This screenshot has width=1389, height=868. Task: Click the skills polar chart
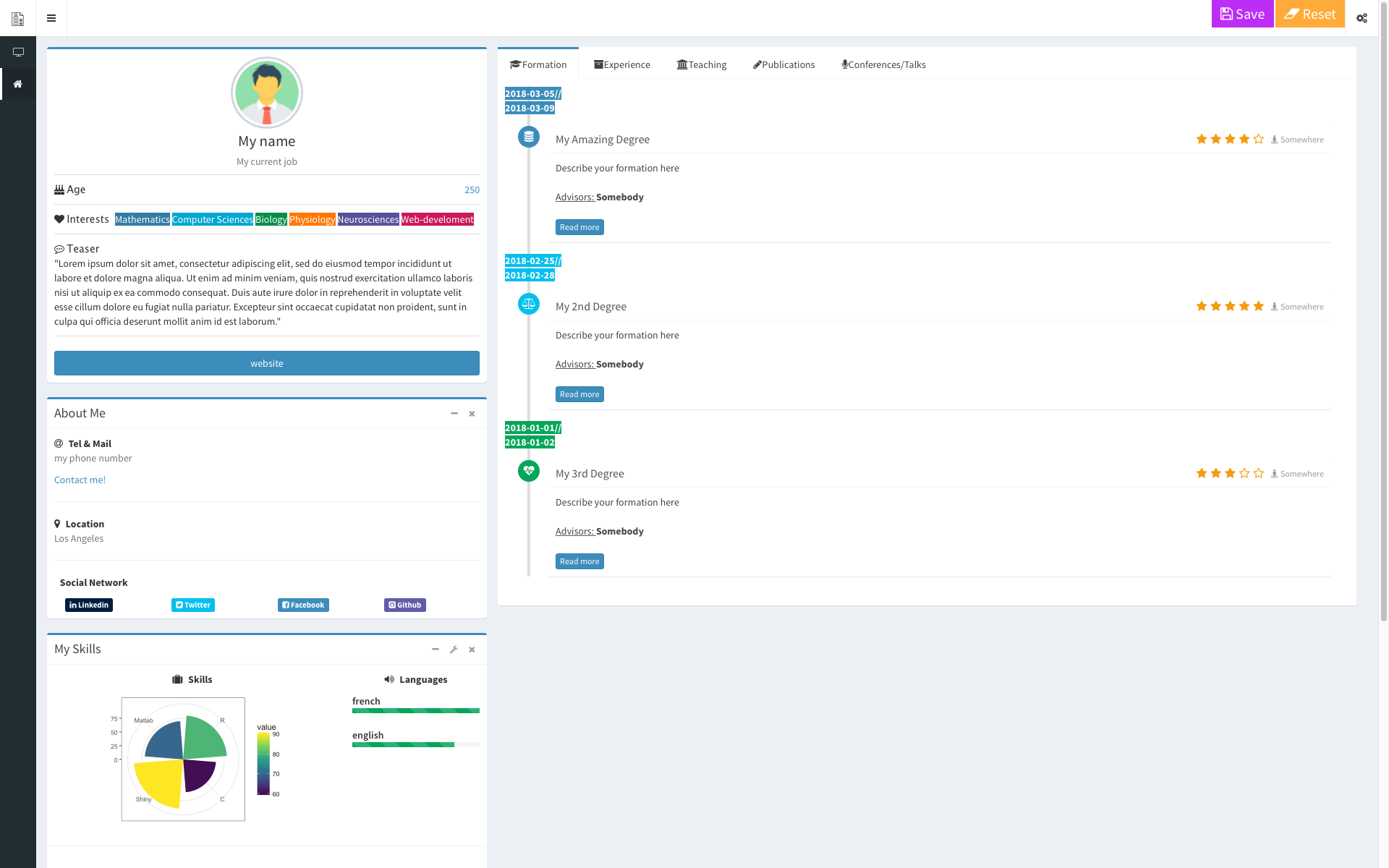(x=183, y=759)
